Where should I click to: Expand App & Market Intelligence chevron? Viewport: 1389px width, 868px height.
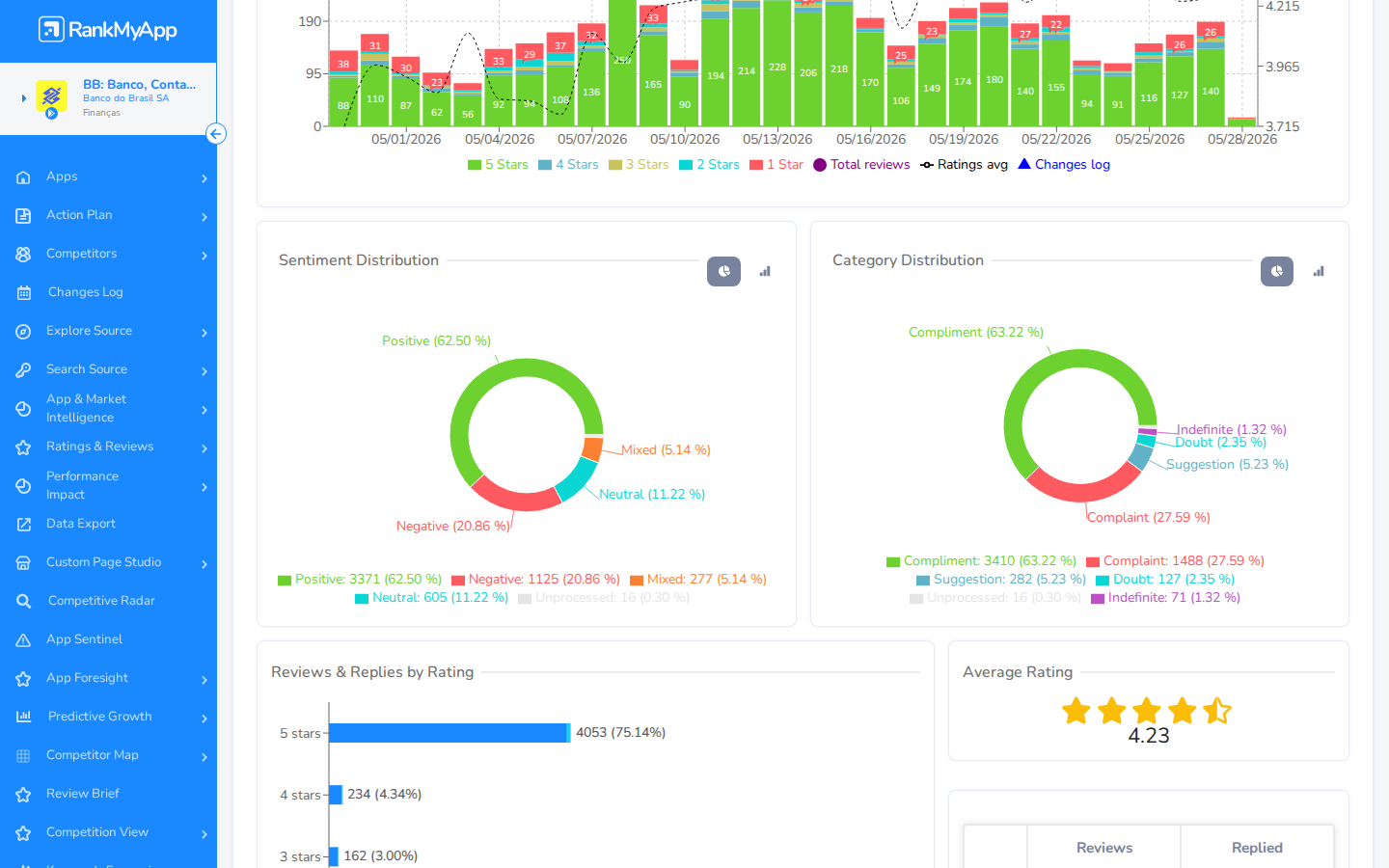[x=204, y=410]
